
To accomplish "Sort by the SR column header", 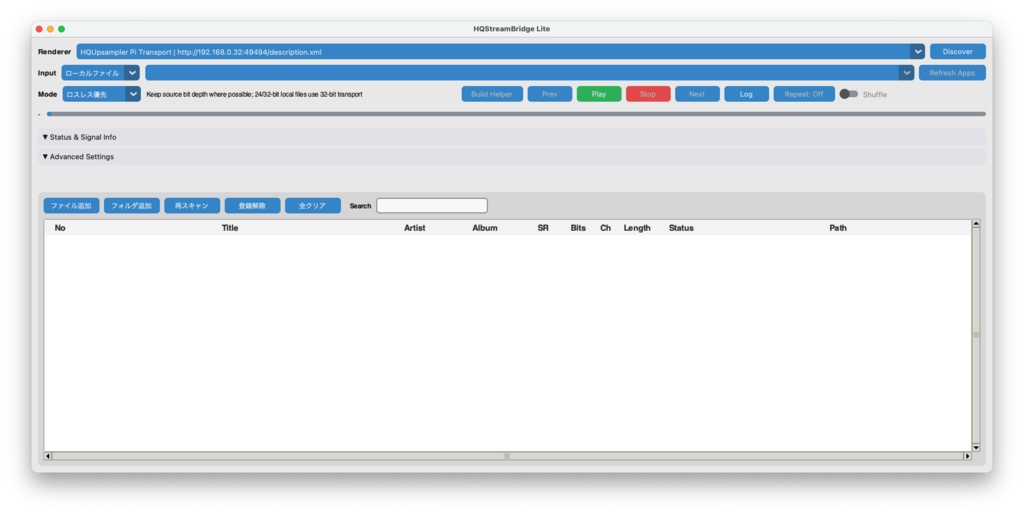I will 543,228.
